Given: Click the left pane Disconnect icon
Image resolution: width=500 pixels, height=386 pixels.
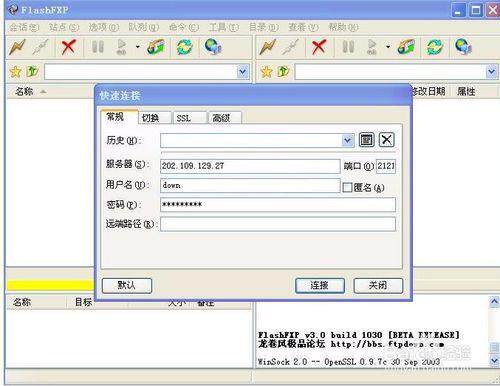Looking at the screenshot, I should click(40, 47).
